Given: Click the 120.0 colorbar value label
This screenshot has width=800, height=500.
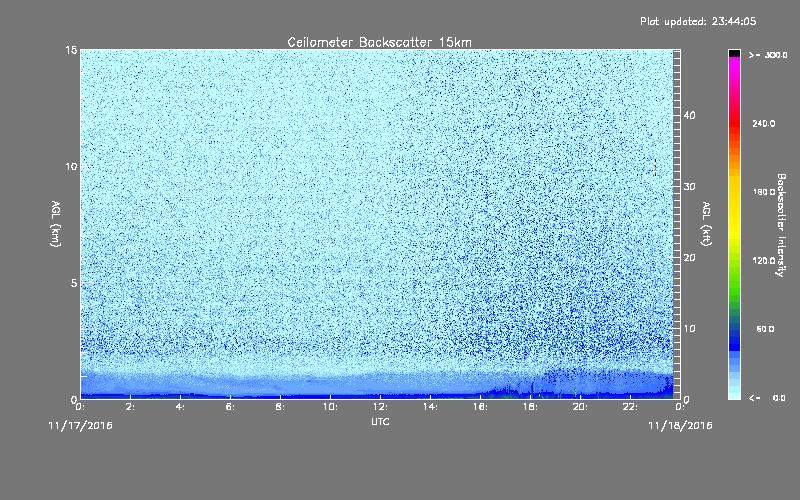Looking at the screenshot, I should click(764, 261).
